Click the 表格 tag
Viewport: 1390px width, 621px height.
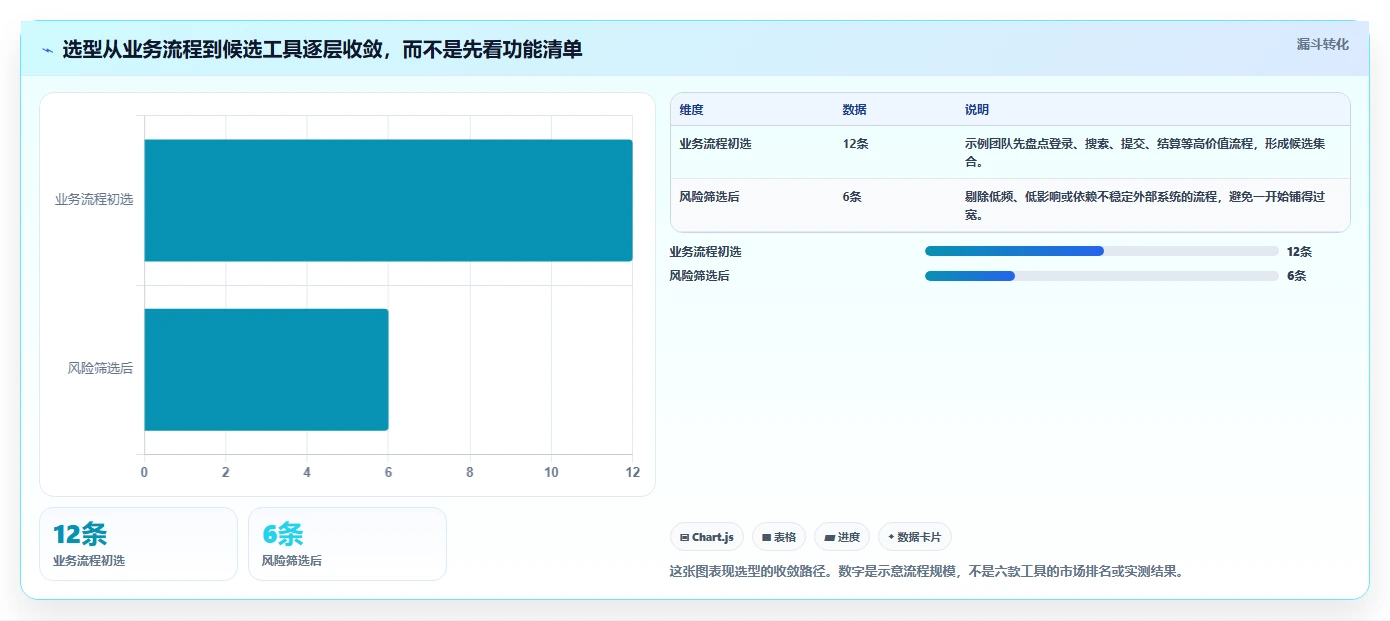click(x=779, y=537)
